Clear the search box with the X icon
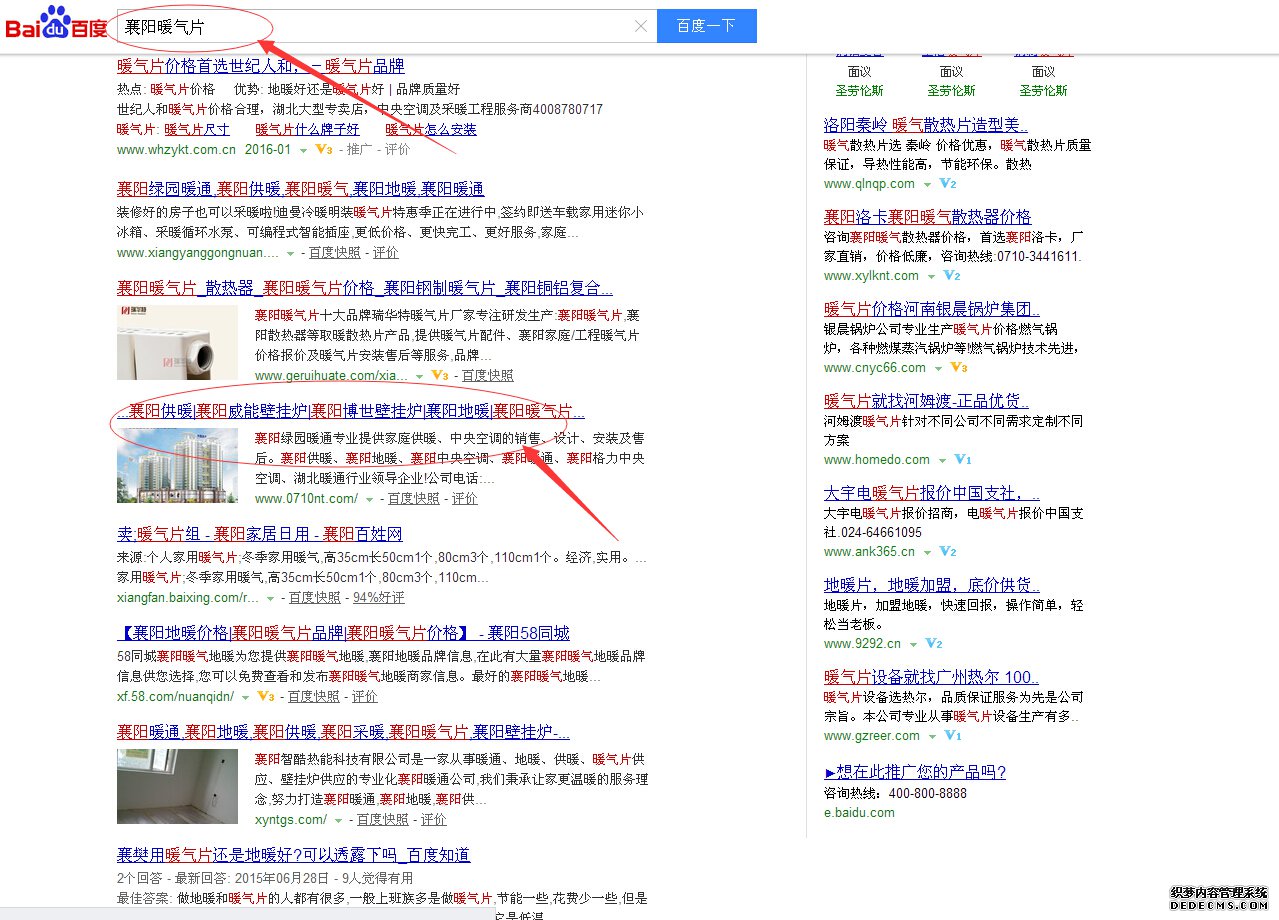Viewport: 1279px width, 920px height. pos(641,26)
